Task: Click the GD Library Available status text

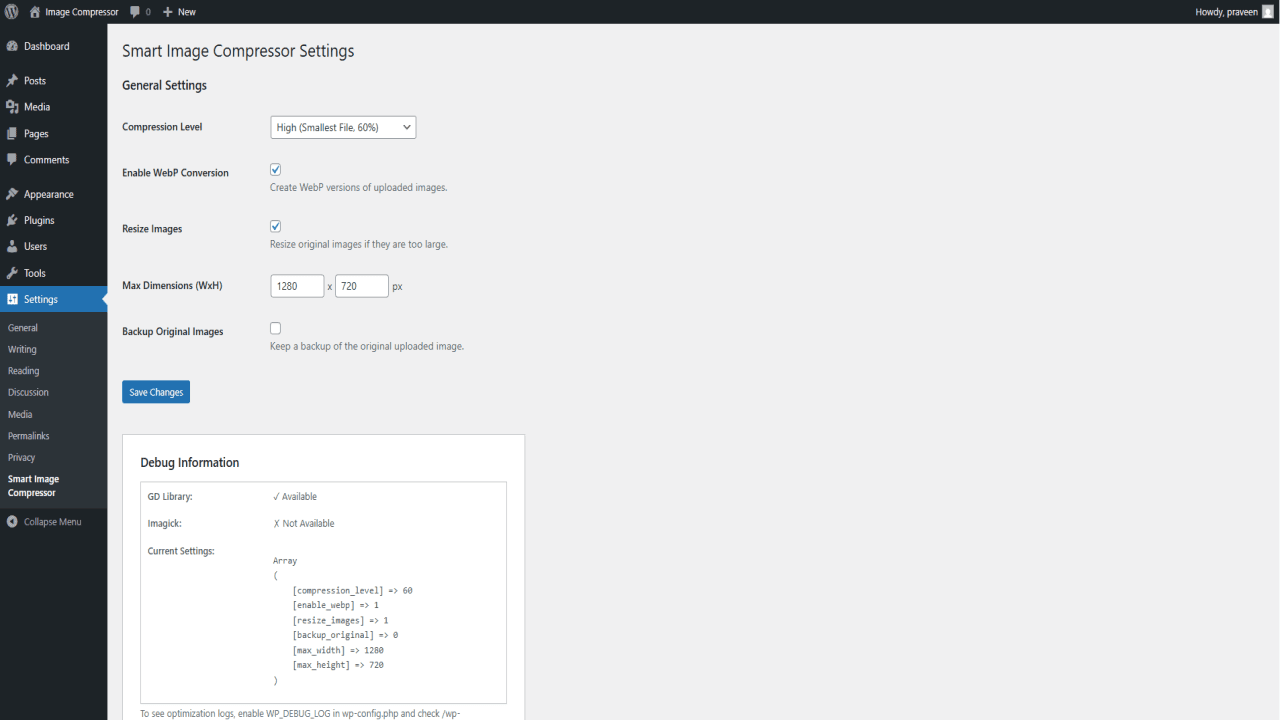Action: (x=295, y=497)
